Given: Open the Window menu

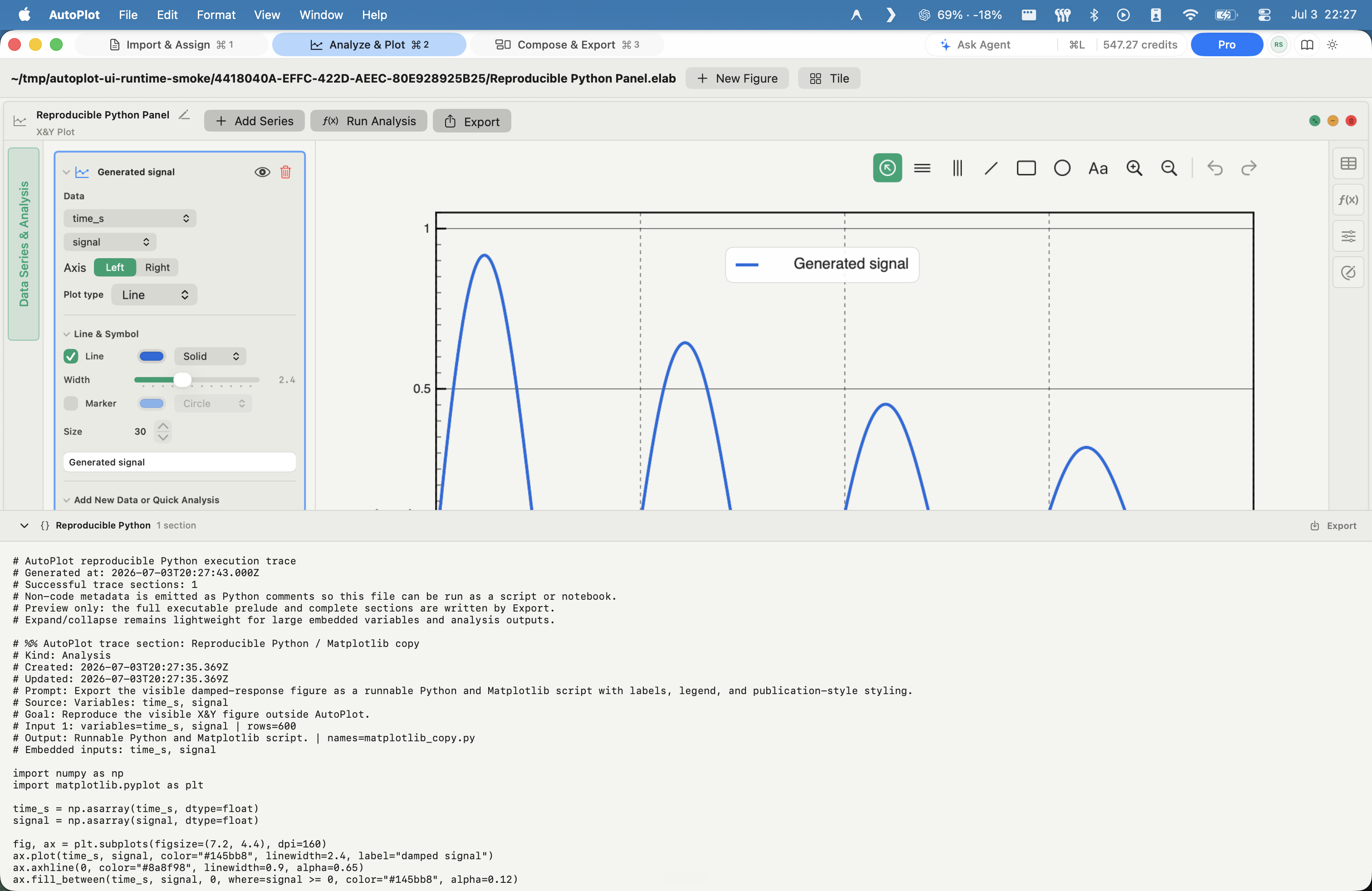Looking at the screenshot, I should (320, 15).
